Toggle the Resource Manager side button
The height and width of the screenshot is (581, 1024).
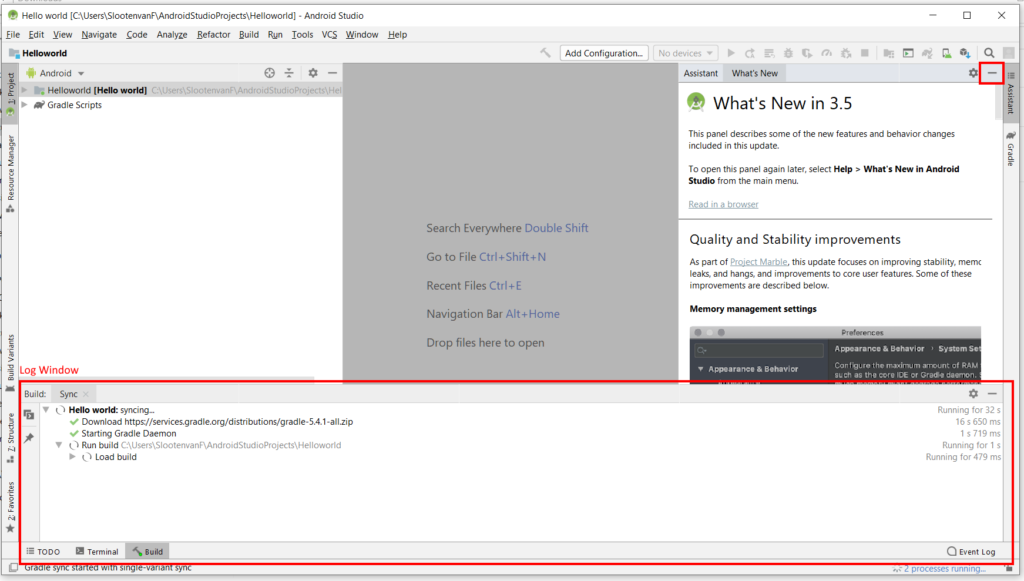point(10,174)
